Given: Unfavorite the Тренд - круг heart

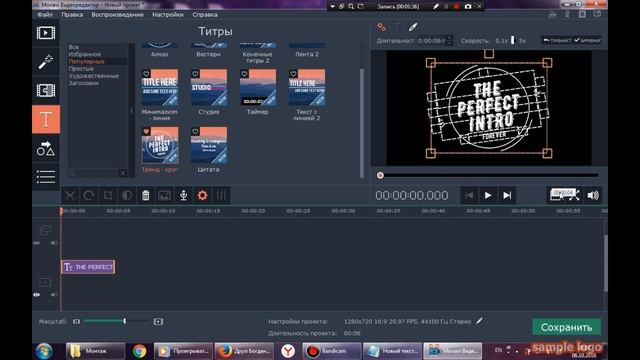Looking at the screenshot, I should 146,131.
